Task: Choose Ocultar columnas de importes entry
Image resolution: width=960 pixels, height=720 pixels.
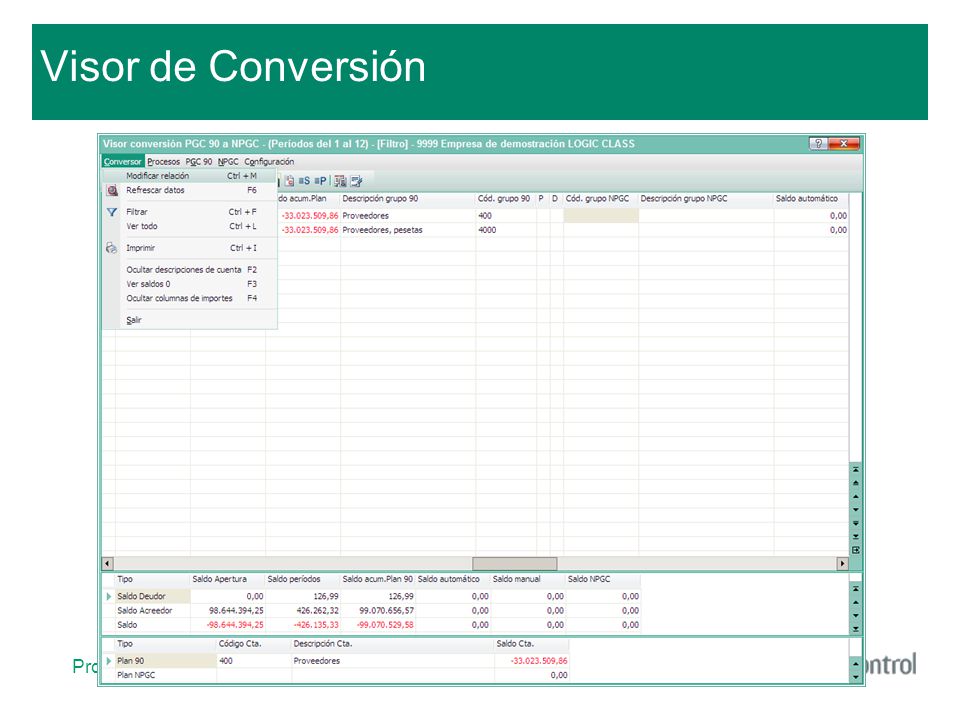Action: click(191, 298)
